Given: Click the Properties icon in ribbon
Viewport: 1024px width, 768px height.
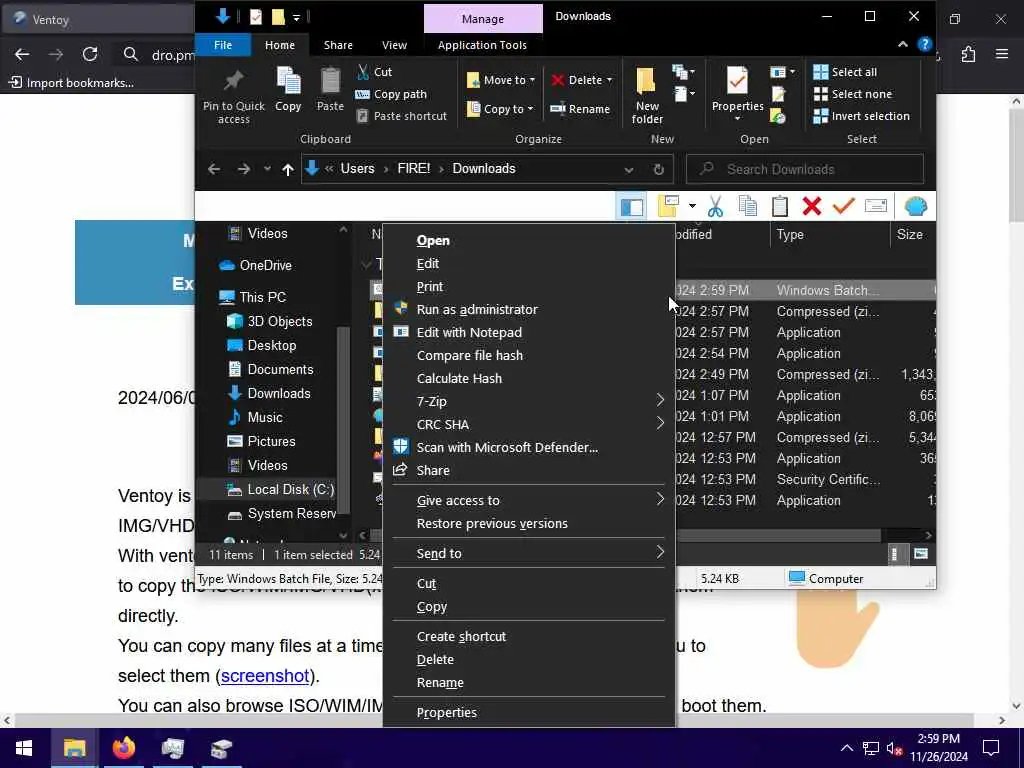Looking at the screenshot, I should coord(737,81).
